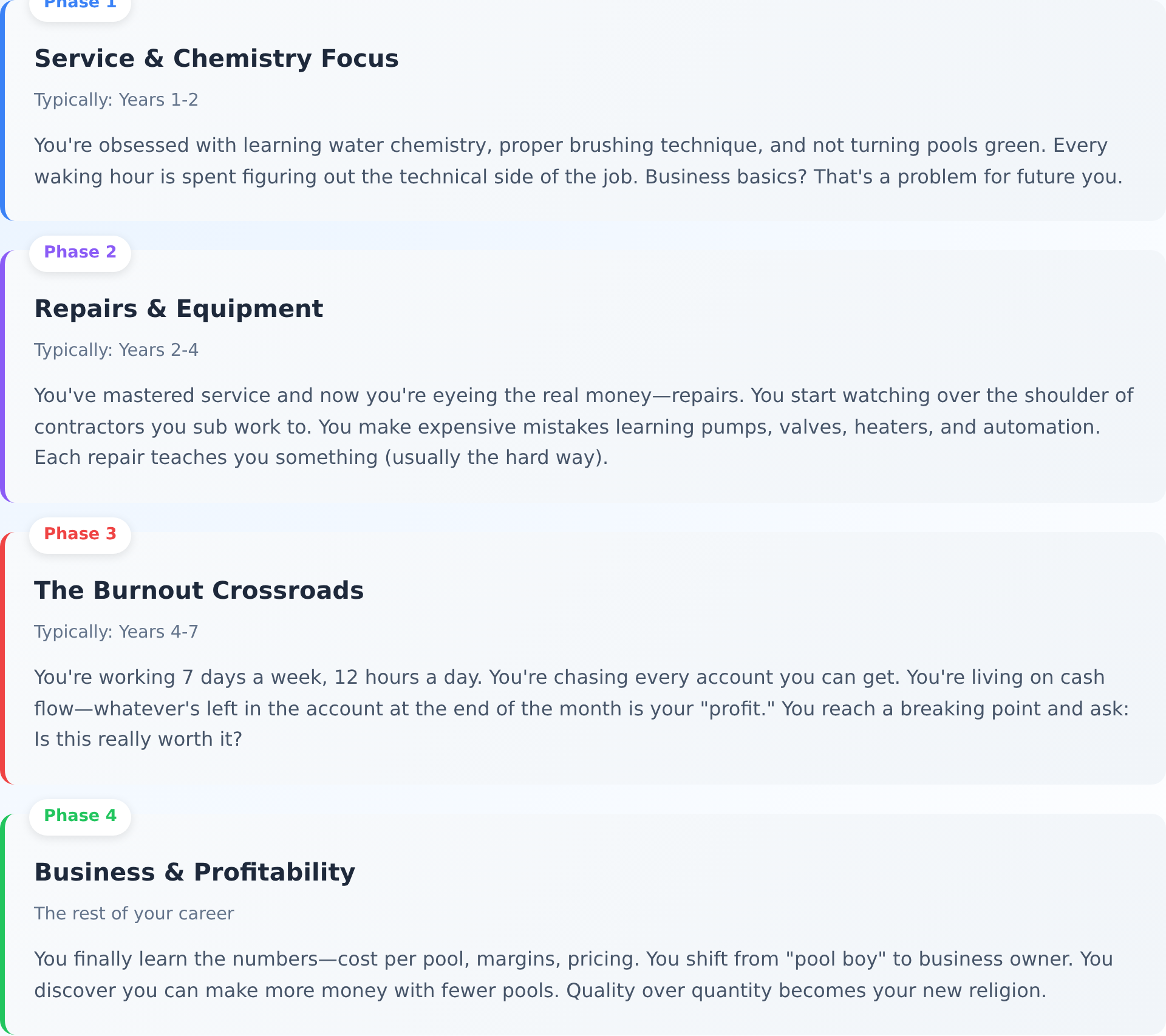
Task: Select the Service & Chemistry Focus heading
Action: point(216,59)
